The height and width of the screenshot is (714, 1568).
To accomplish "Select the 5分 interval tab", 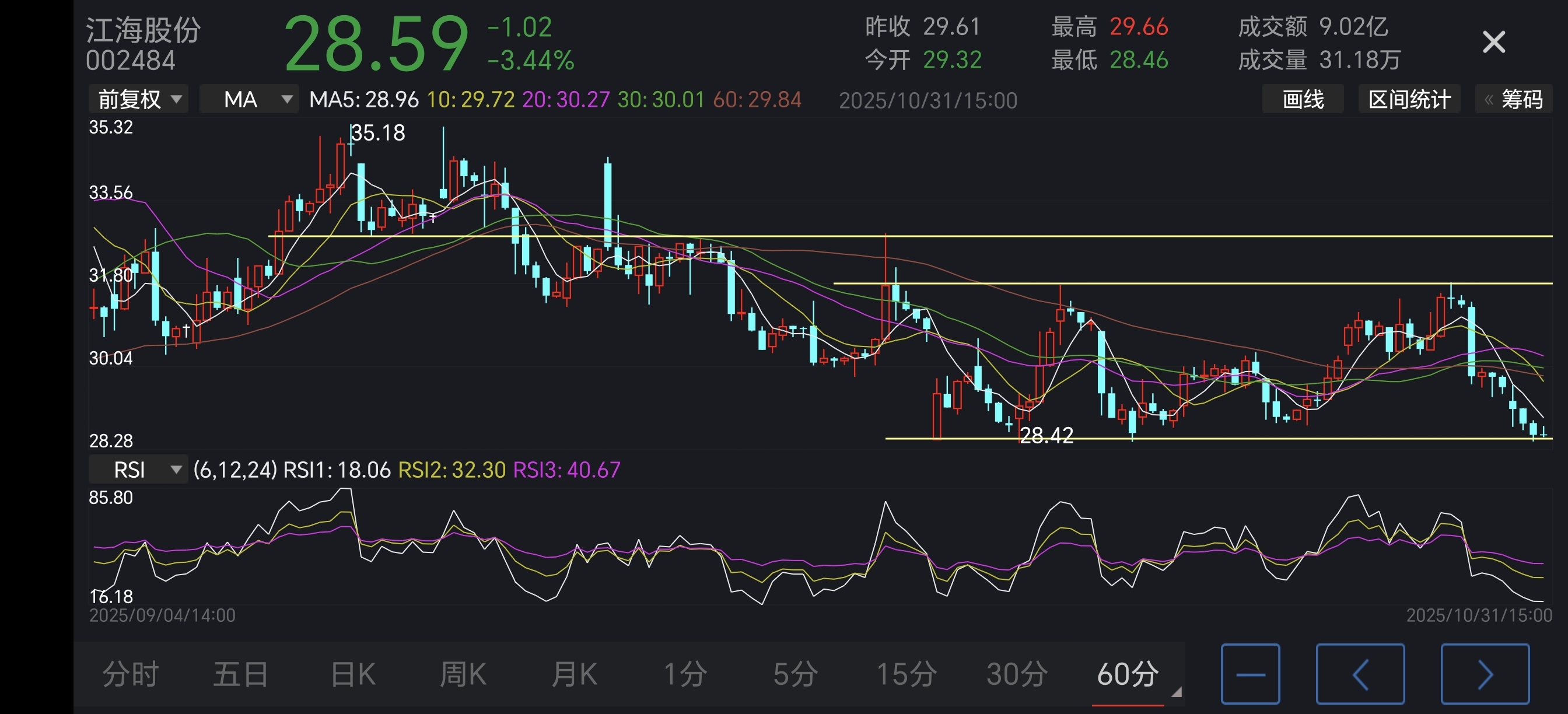I will (795, 674).
